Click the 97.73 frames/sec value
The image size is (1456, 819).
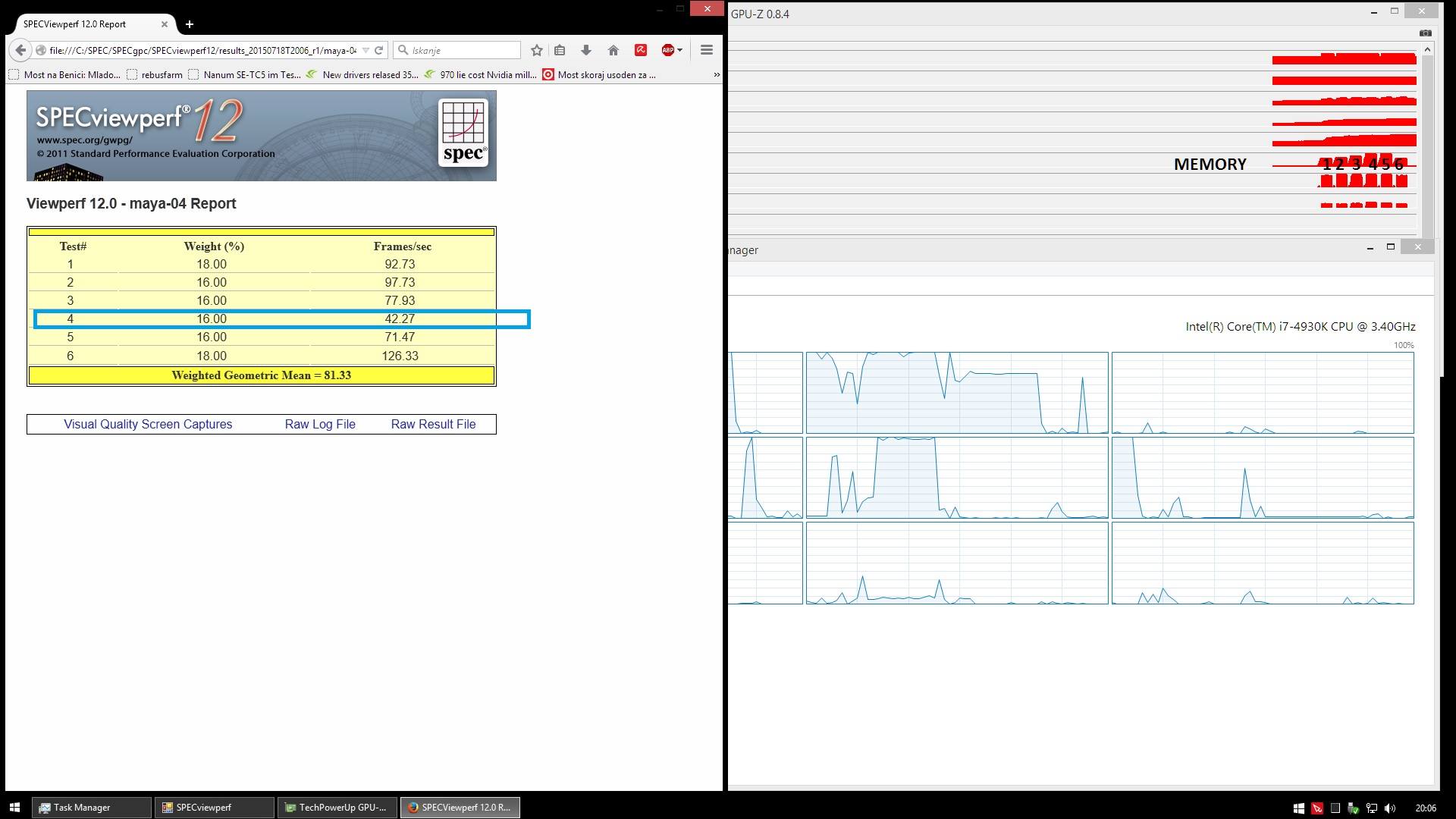click(400, 283)
